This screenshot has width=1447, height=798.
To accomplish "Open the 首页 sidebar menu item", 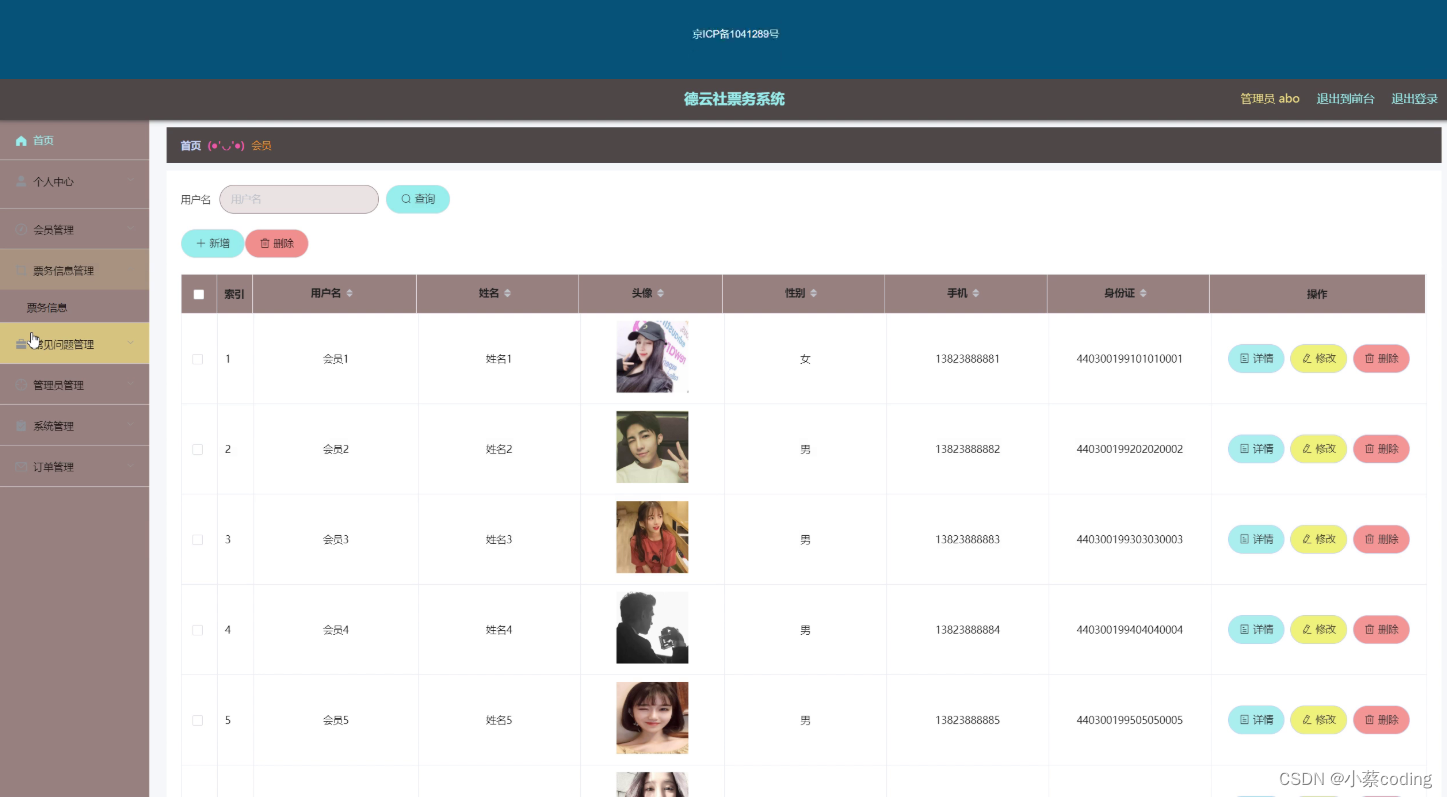I will (74, 141).
